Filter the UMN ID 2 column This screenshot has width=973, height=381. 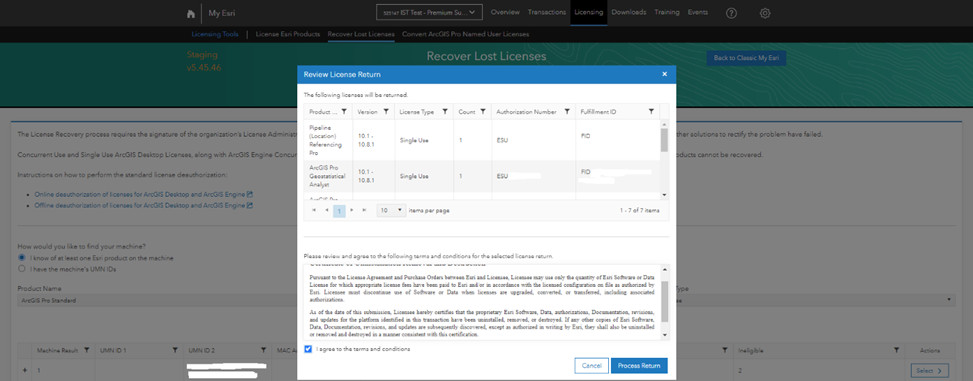click(x=264, y=351)
